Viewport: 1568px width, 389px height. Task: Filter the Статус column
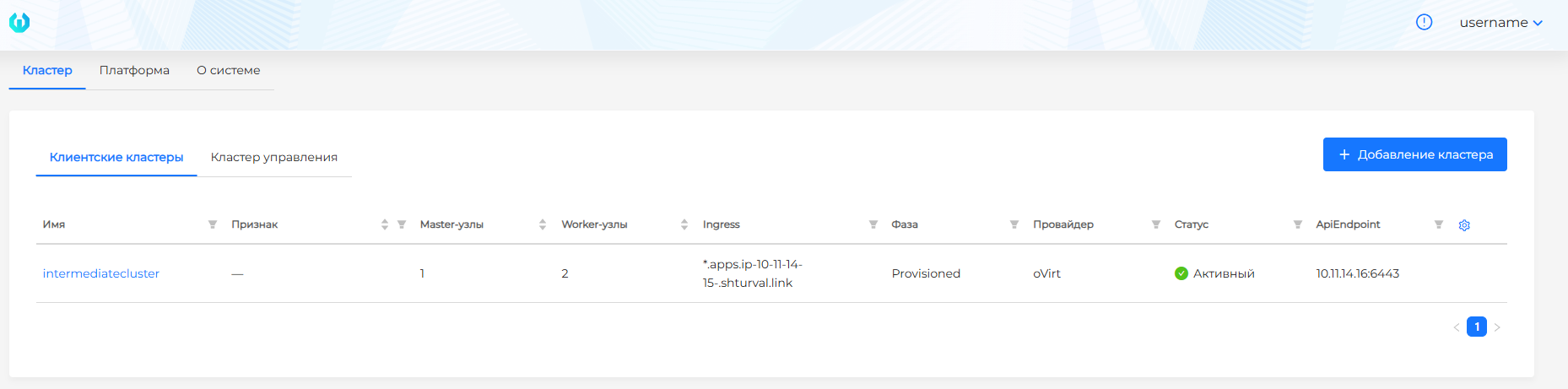[x=1298, y=224]
